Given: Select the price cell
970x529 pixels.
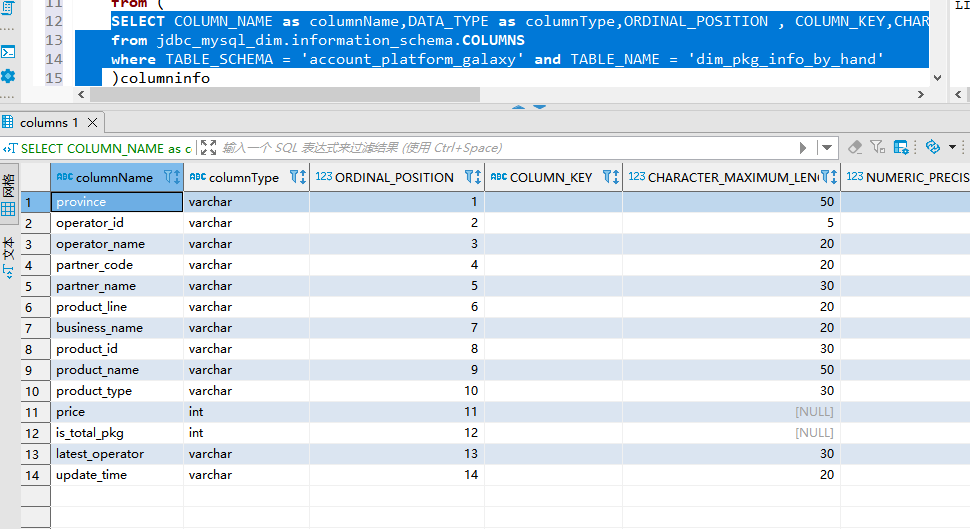Looking at the screenshot, I should (x=117, y=412).
